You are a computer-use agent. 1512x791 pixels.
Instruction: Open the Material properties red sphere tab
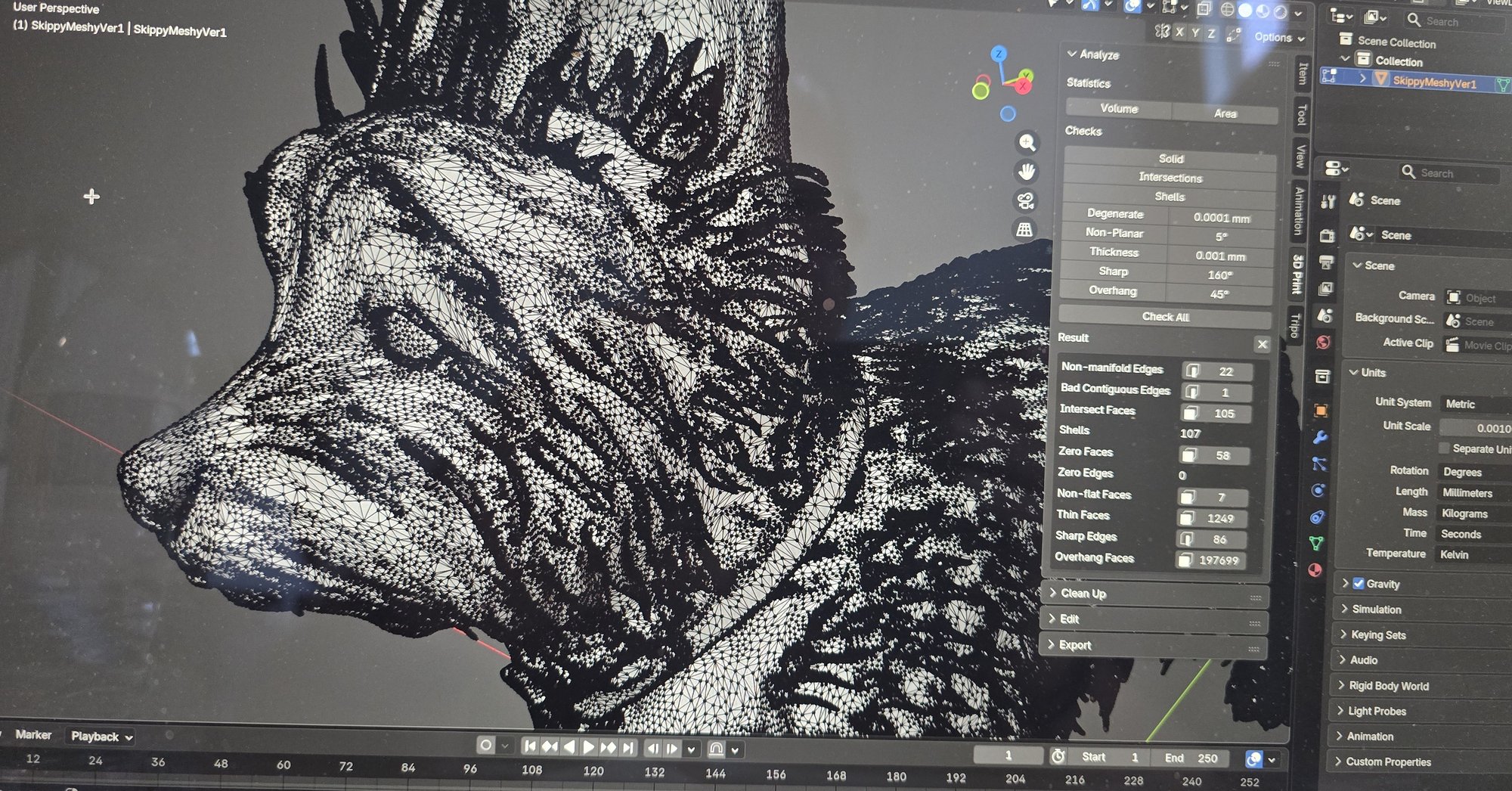[1315, 569]
